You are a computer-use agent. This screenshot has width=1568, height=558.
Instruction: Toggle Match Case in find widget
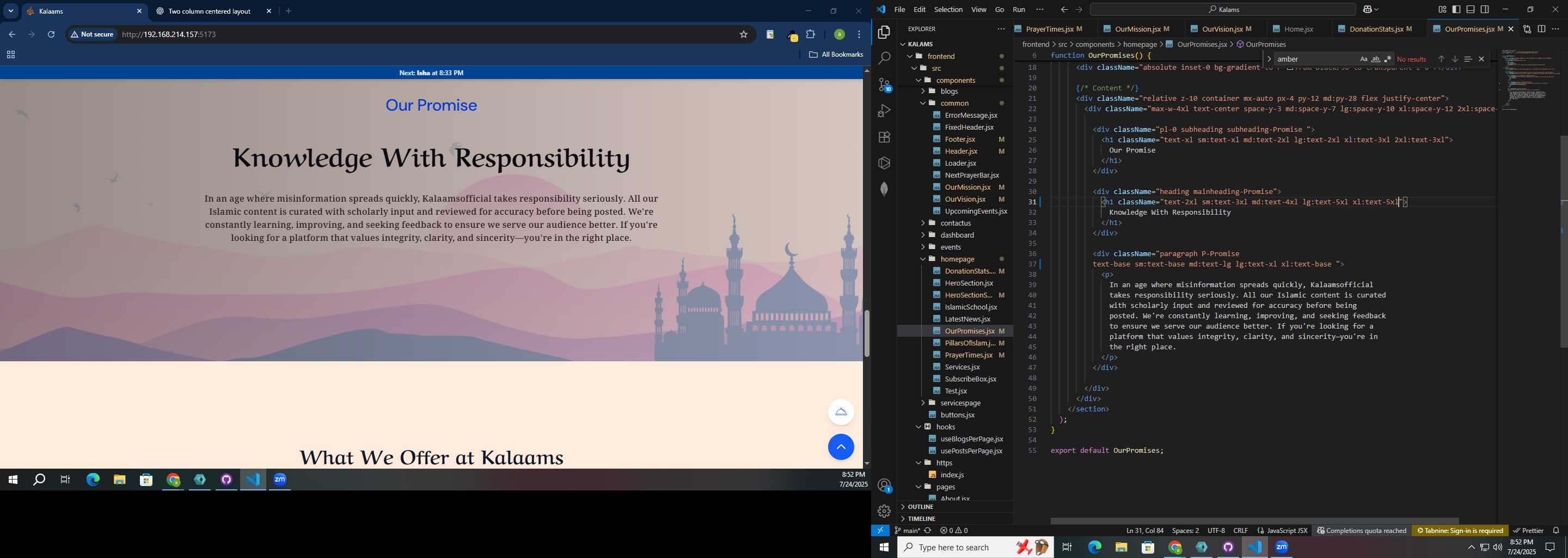coord(1363,59)
